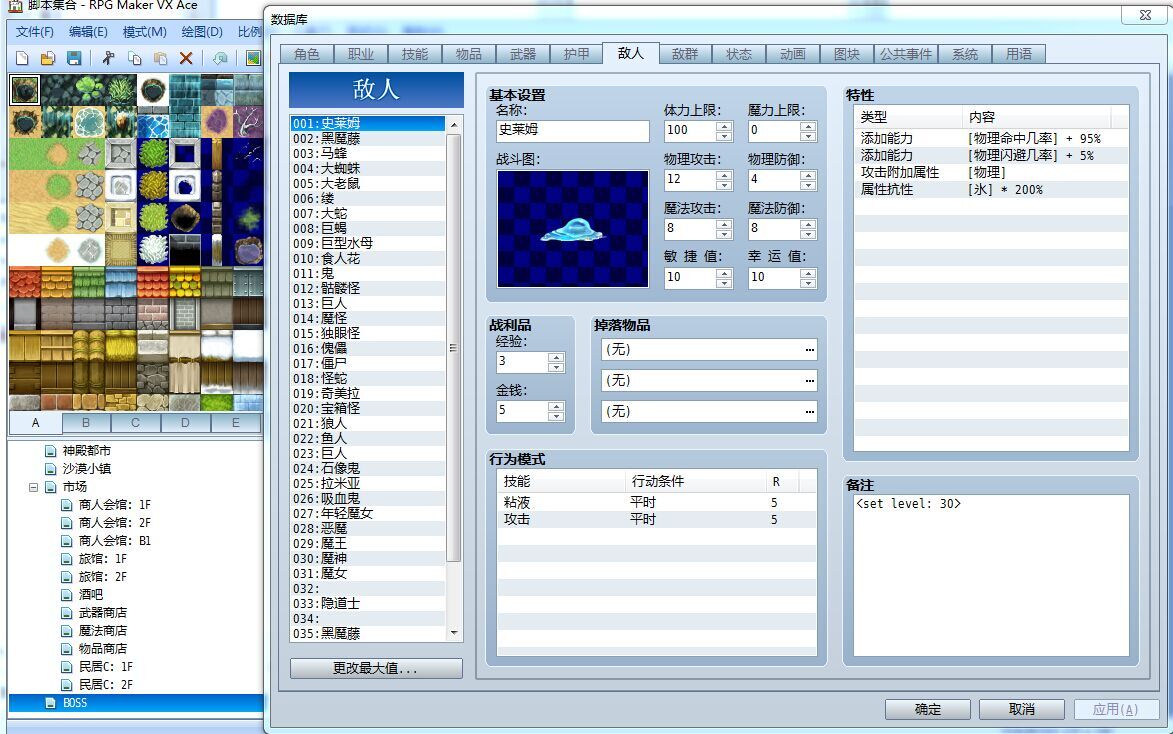Switch to the 护甲 tab
Screen dimensions: 1173x734
click(x=576, y=54)
